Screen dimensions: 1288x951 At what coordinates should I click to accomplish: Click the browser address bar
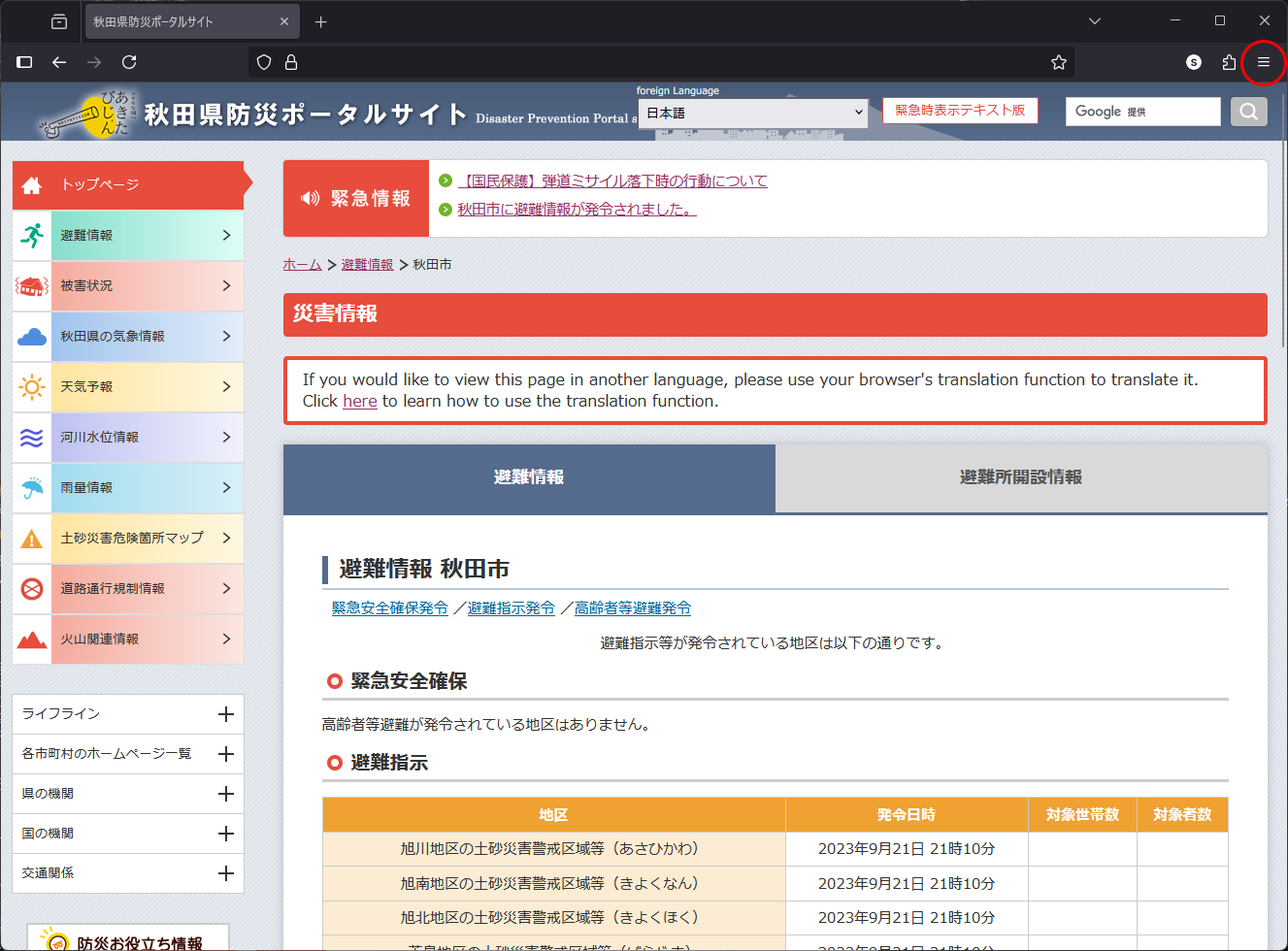pyautogui.click(x=661, y=62)
